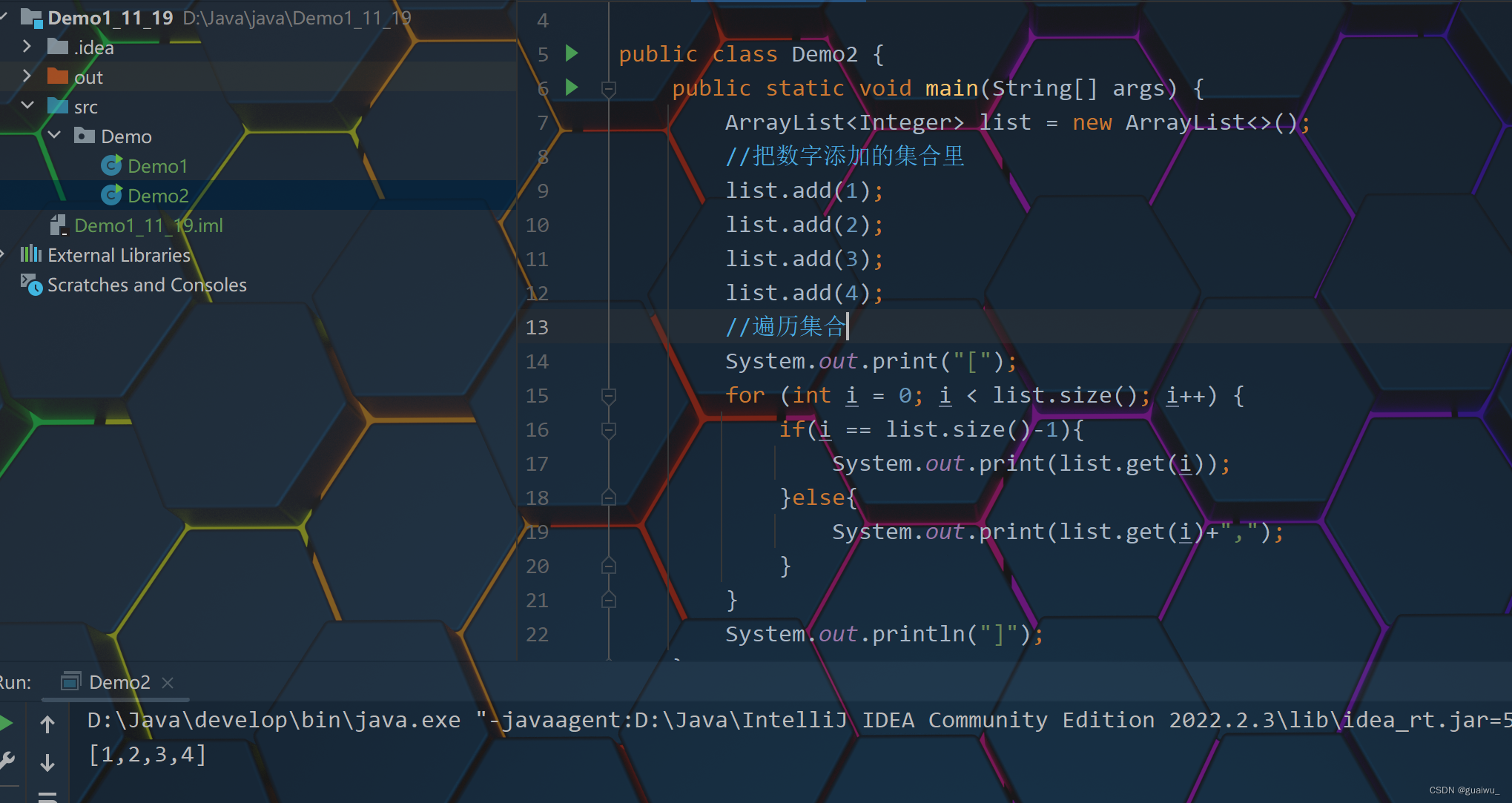Image resolution: width=1512 pixels, height=803 pixels.
Task: Click the run gutter icon beside main method
Action: coord(572,87)
